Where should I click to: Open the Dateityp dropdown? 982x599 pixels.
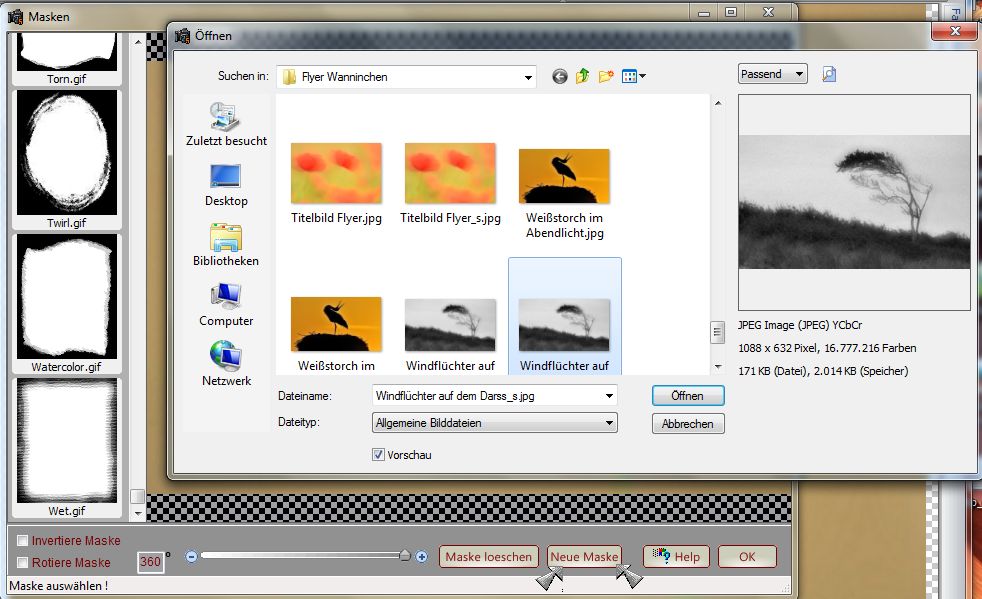(x=609, y=424)
